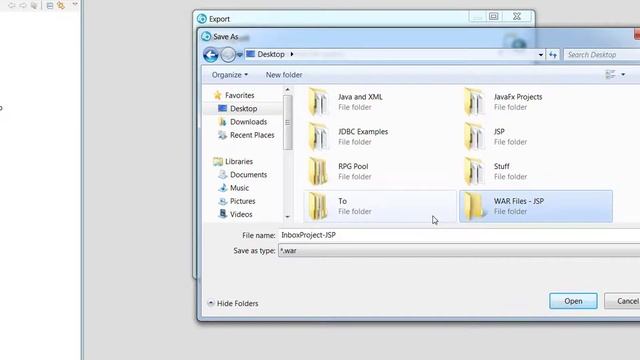This screenshot has width=640, height=360.
Task: Collapse folders with Hide Folders
Action: pos(233,303)
